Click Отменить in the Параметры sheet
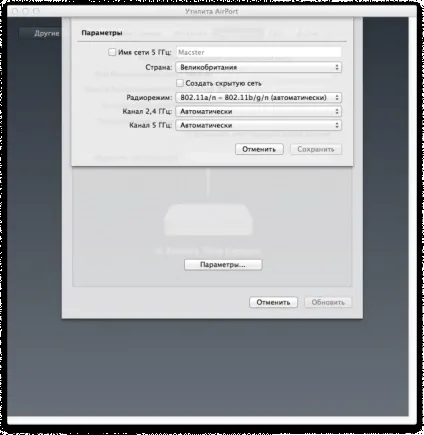Screen dimensions: 424x435 [x=259, y=149]
